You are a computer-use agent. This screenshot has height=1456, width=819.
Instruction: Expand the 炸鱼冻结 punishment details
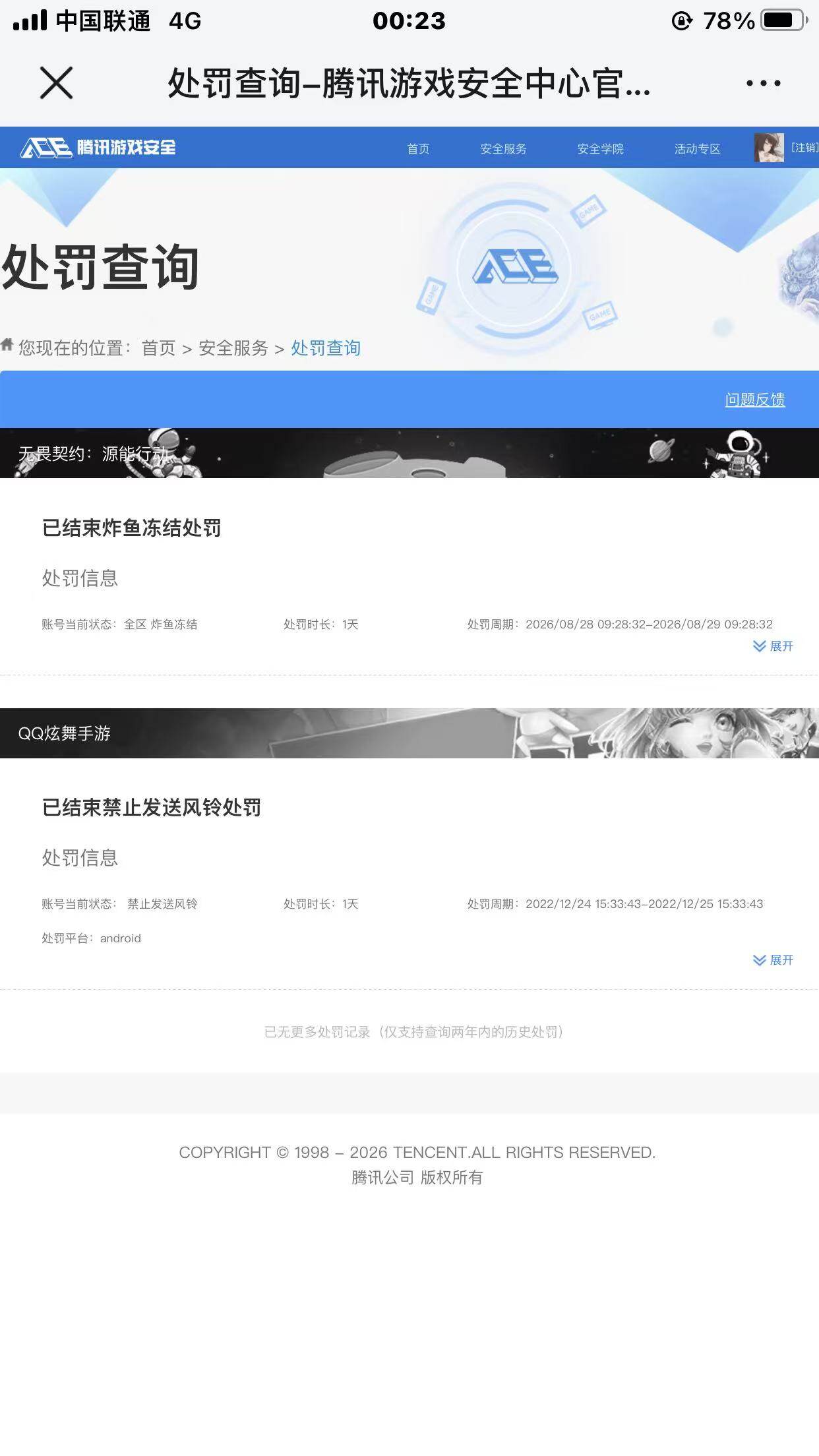click(773, 646)
